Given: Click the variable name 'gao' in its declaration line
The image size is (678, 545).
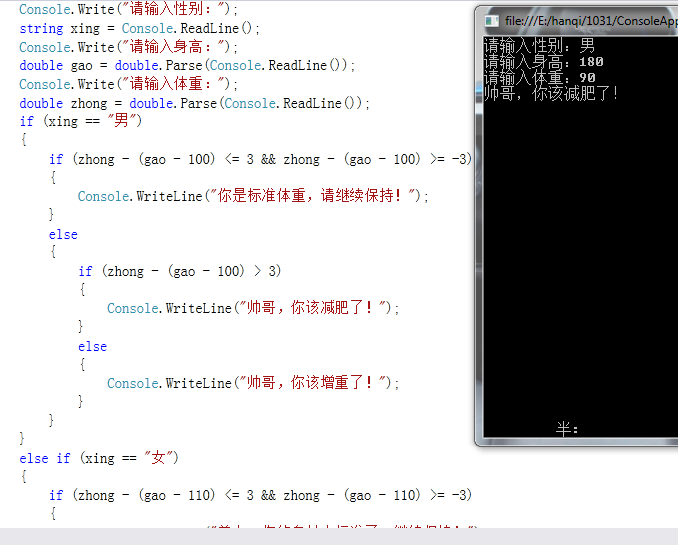Looking at the screenshot, I should 82,66.
